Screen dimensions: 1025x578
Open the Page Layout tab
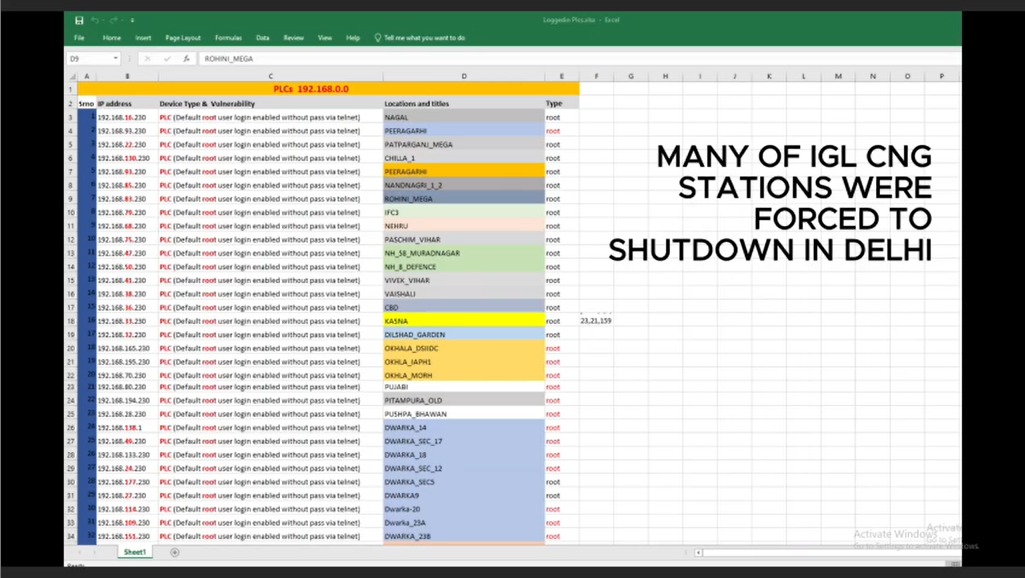pyautogui.click(x=183, y=38)
